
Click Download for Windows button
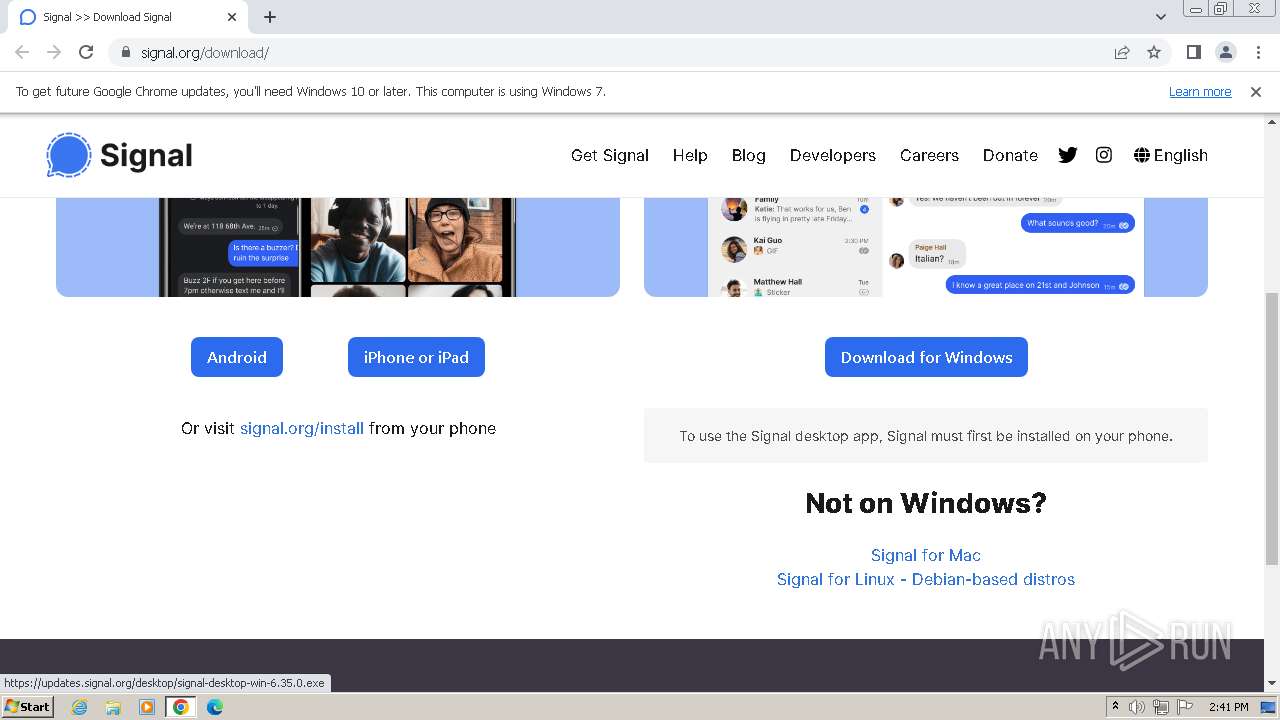coord(926,357)
